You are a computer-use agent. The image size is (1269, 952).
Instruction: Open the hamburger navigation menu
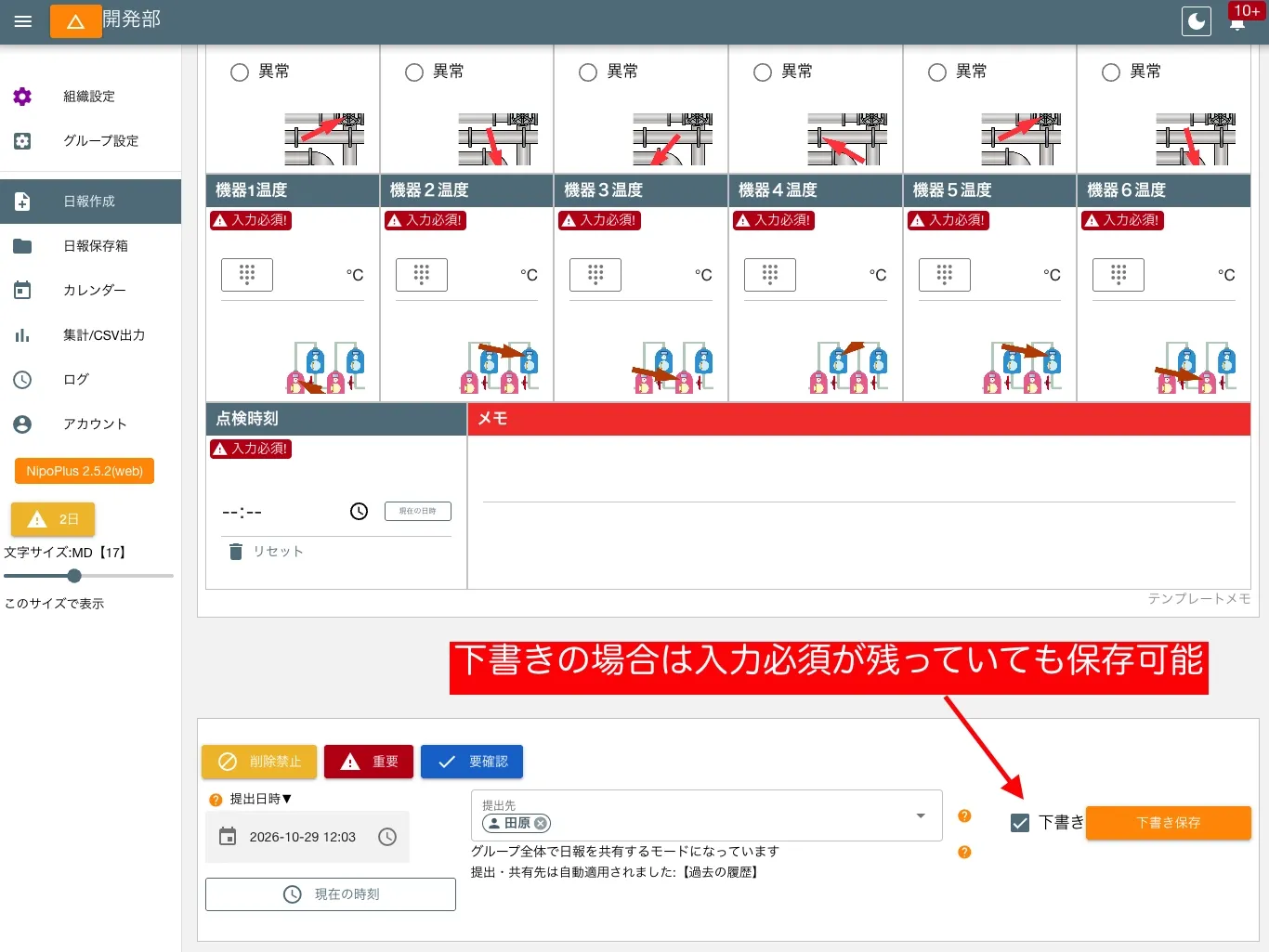click(23, 21)
